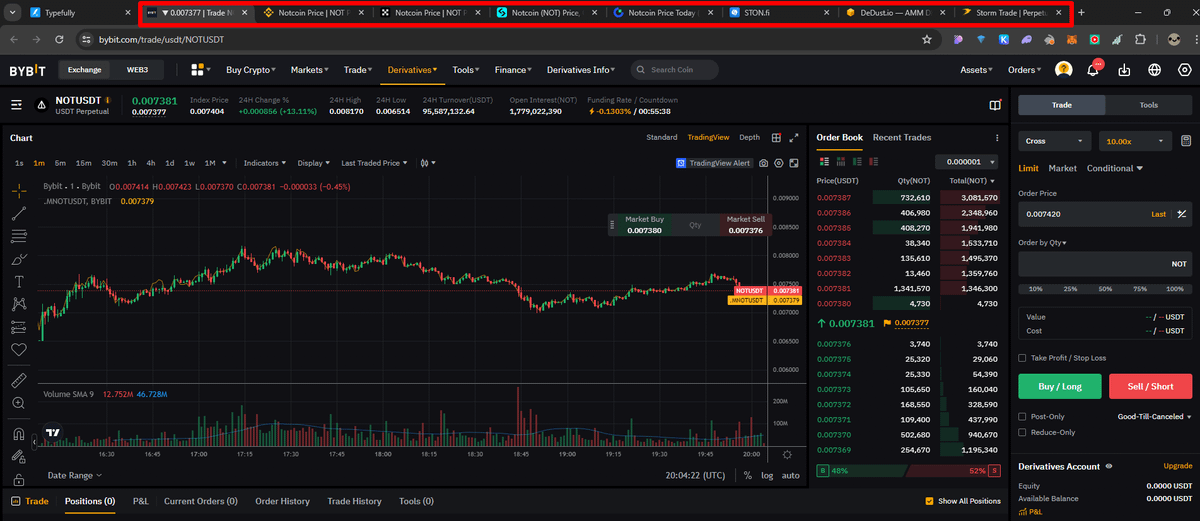Toggle auto scale on the chart
The image size is (1200, 521).
[790, 476]
